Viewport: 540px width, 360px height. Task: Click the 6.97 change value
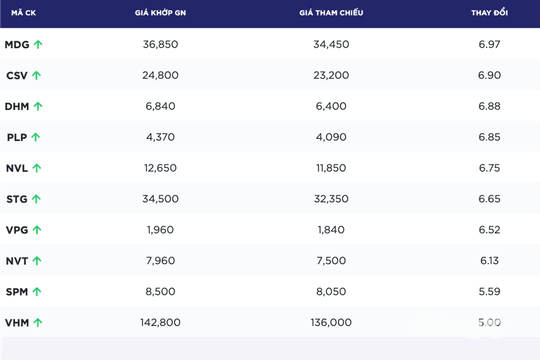[489, 44]
